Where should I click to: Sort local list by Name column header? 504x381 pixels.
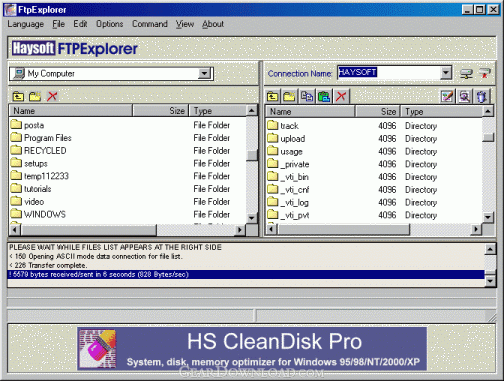coord(71,111)
